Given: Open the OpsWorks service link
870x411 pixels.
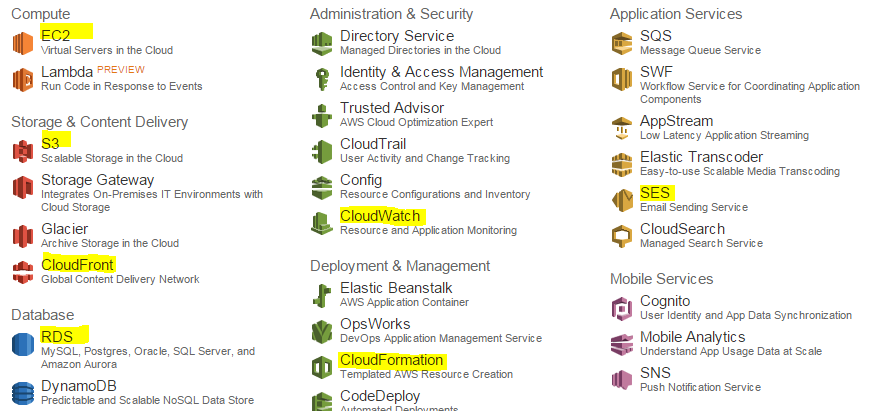Looking at the screenshot, I should click(x=375, y=324).
